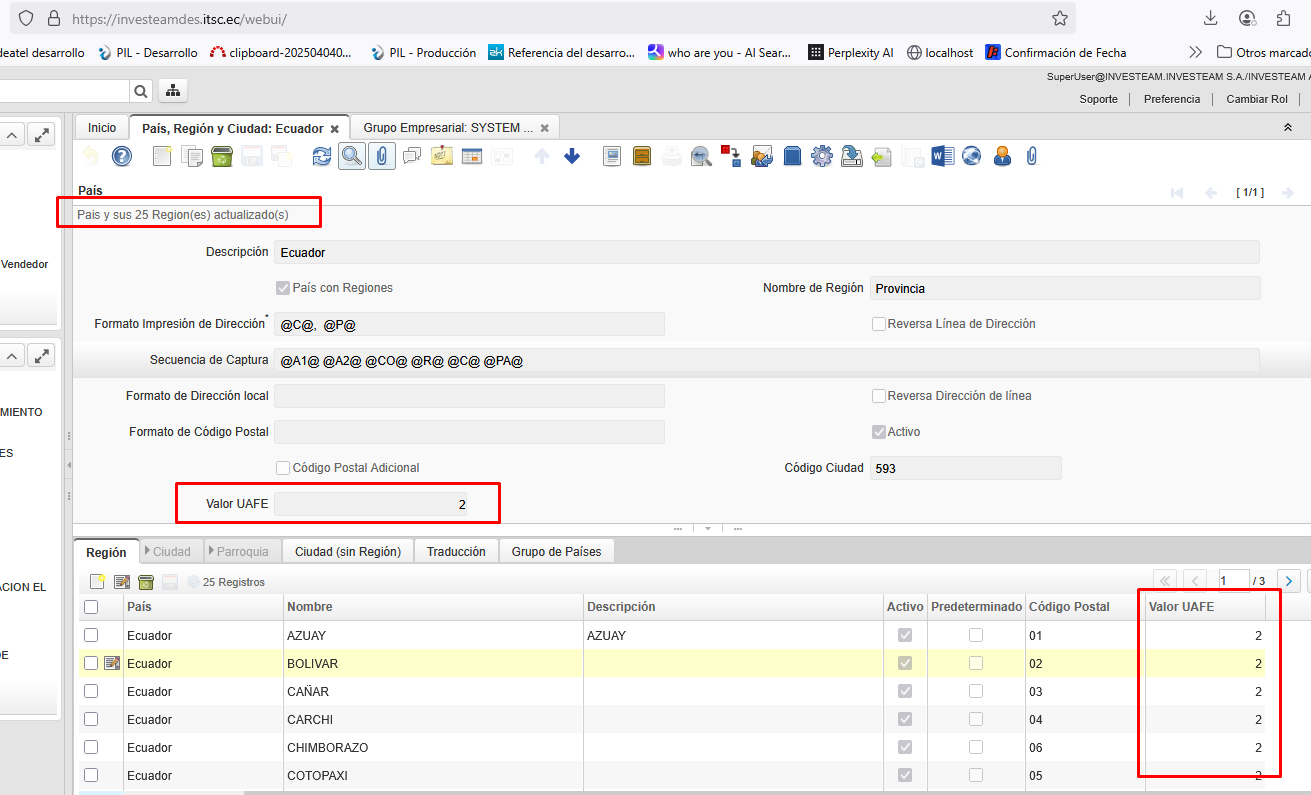Expand the browser bookmarks overflow chevron
1311x795 pixels.
pyautogui.click(x=1195, y=52)
